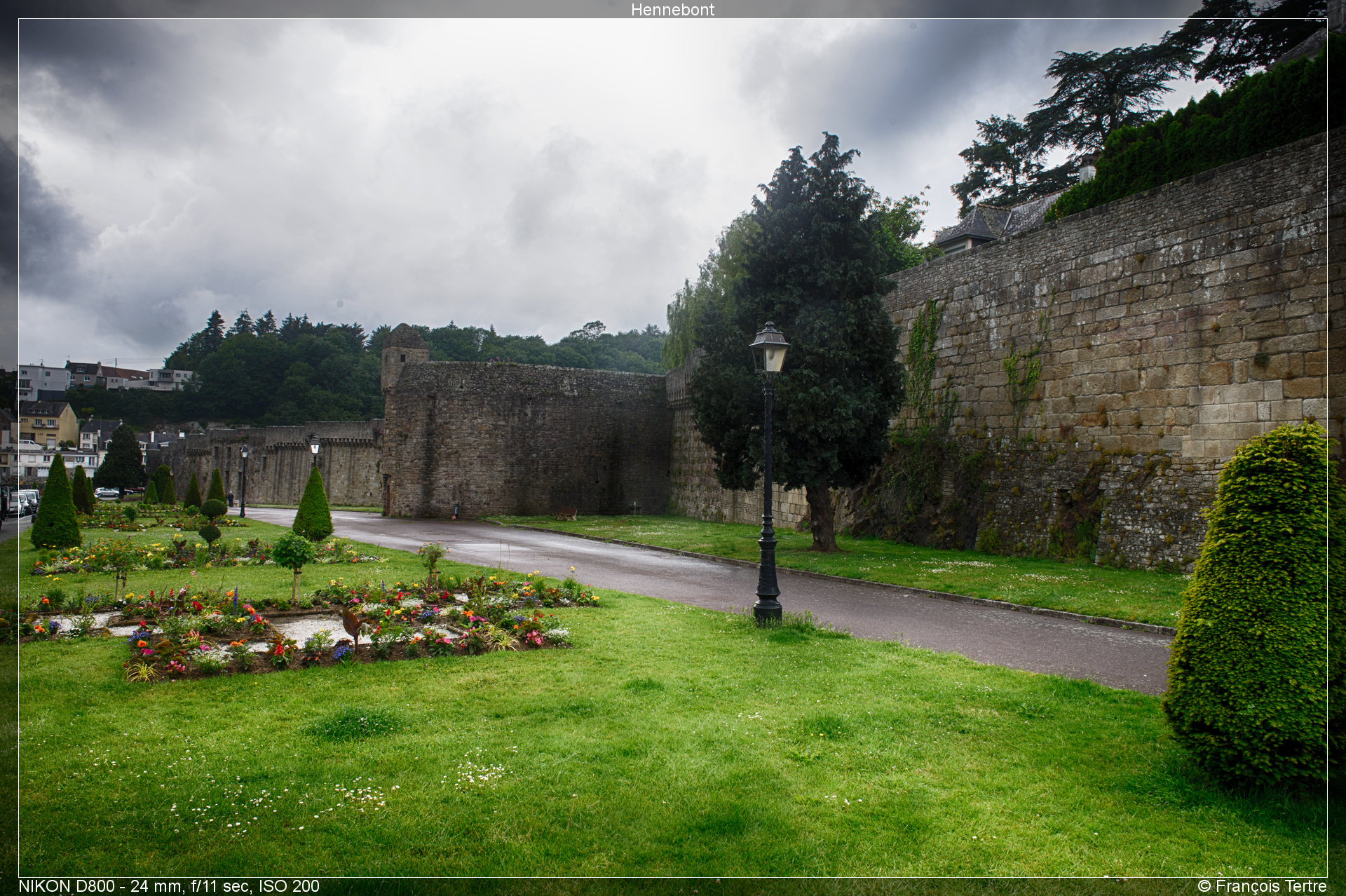Click the © François Tertre copyright text
1346x896 pixels.
click(x=1262, y=886)
